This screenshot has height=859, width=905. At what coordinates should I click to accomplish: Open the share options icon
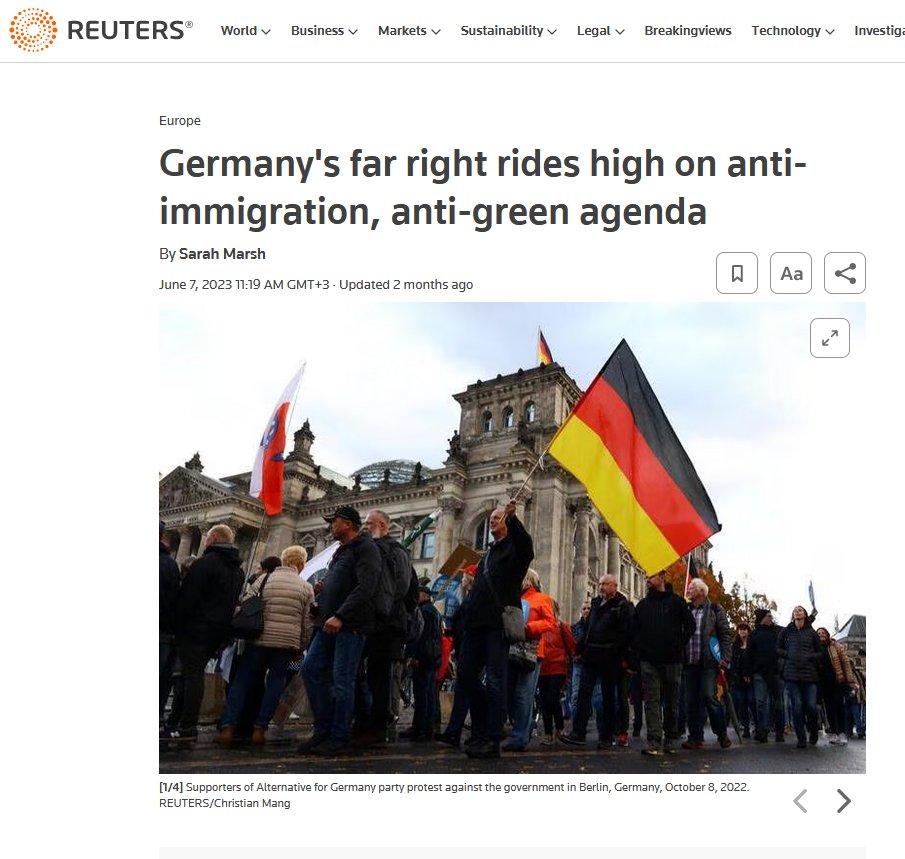click(845, 273)
